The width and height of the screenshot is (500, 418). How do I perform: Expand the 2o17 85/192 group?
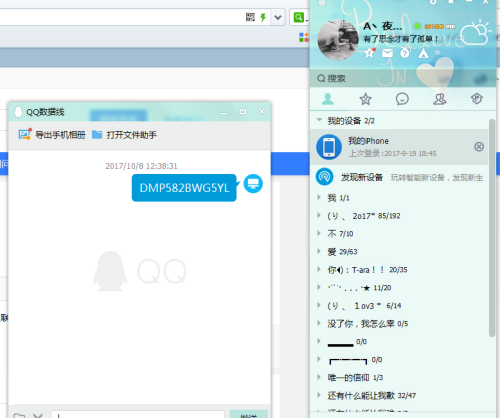(x=319, y=215)
